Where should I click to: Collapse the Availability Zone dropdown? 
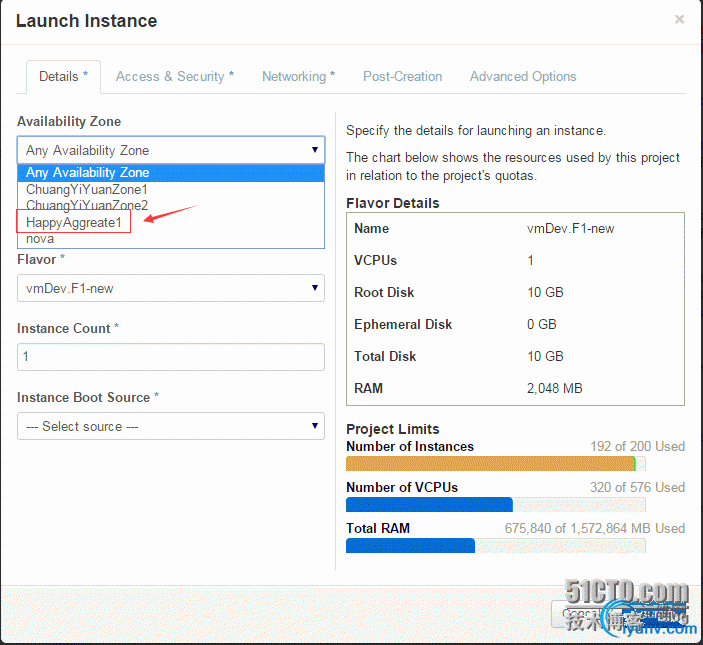coord(171,150)
